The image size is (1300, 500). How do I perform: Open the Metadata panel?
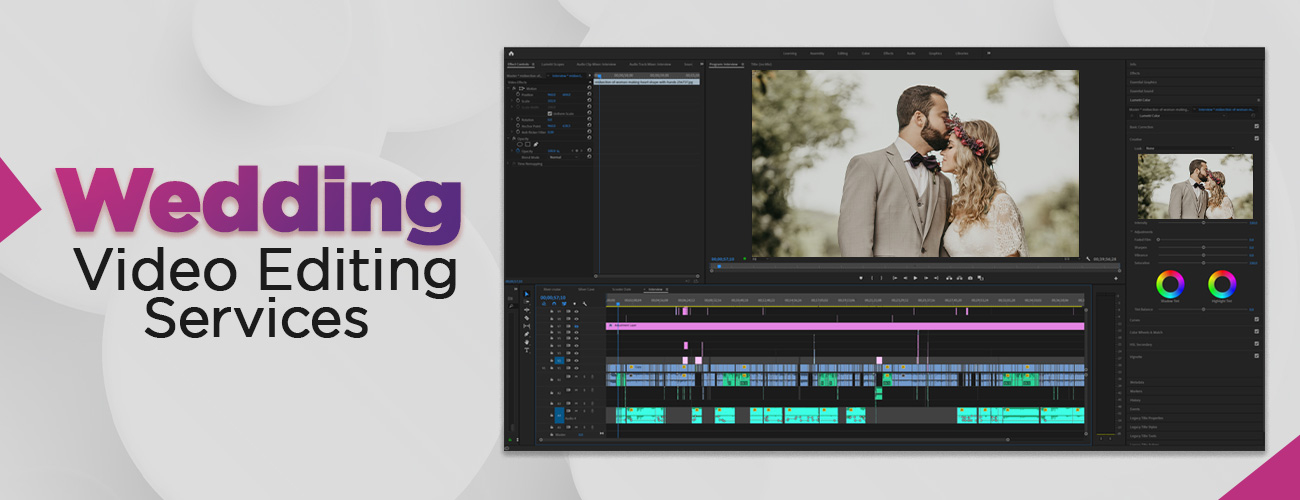pos(1137,382)
